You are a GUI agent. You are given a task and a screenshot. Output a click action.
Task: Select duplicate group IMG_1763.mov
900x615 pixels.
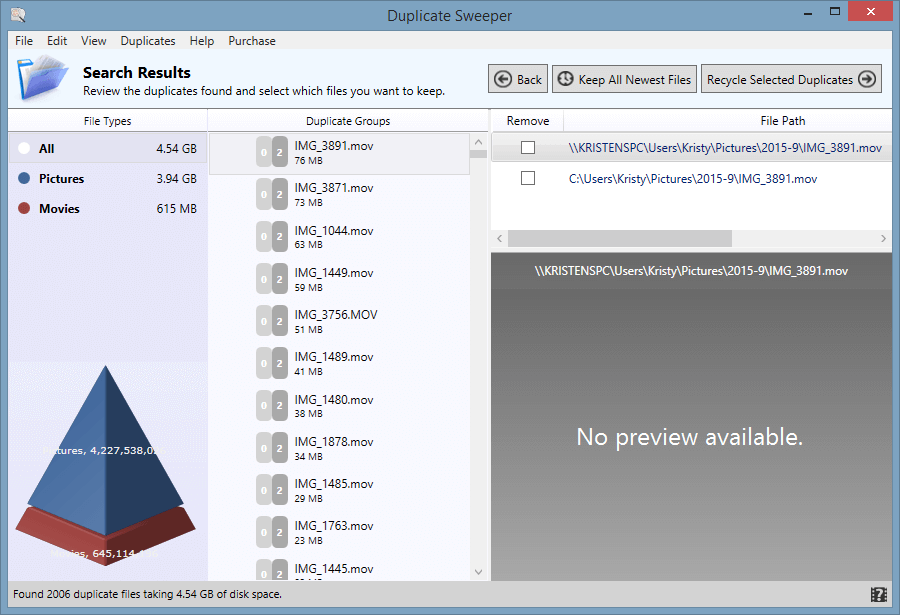(x=339, y=532)
